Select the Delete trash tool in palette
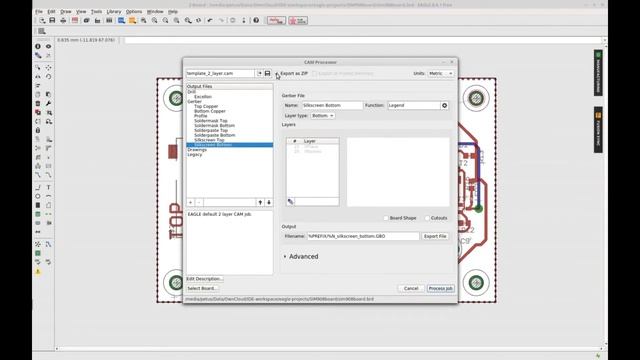 (x=38, y=103)
